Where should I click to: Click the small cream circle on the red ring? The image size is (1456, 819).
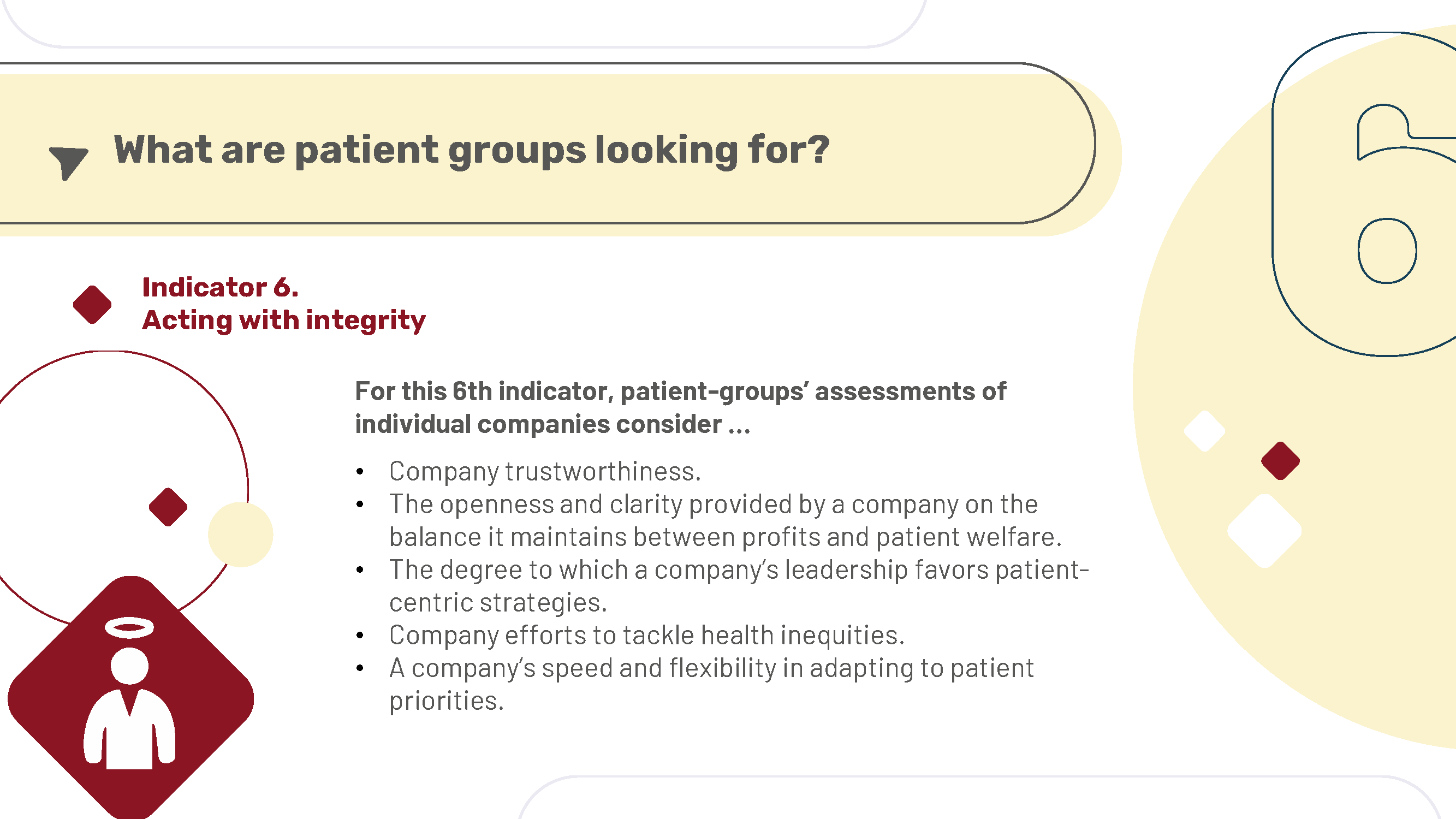coord(240,535)
